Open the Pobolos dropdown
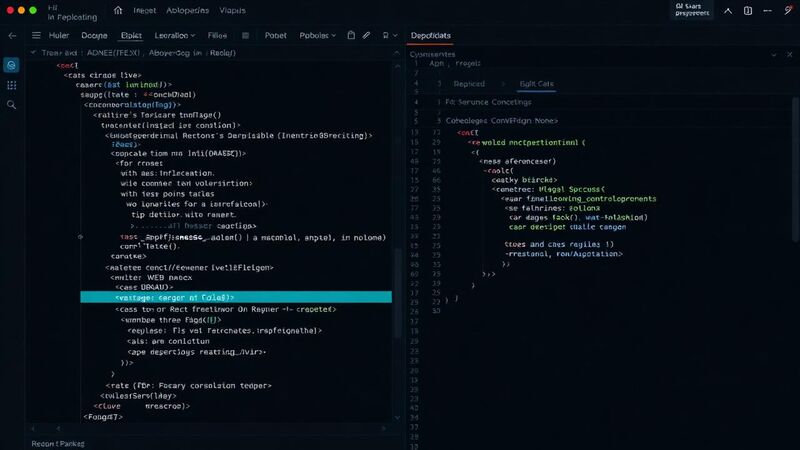The width and height of the screenshot is (800, 450). point(317,35)
